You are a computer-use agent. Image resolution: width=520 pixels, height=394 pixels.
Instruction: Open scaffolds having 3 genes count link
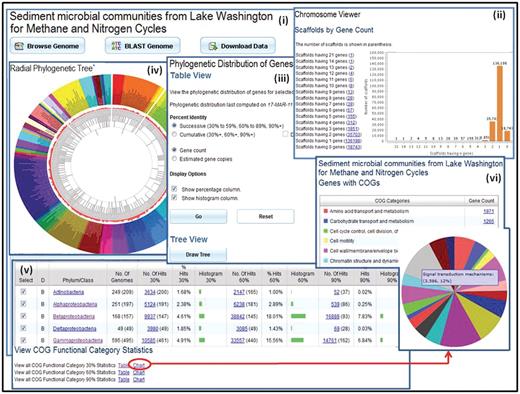click(x=353, y=129)
